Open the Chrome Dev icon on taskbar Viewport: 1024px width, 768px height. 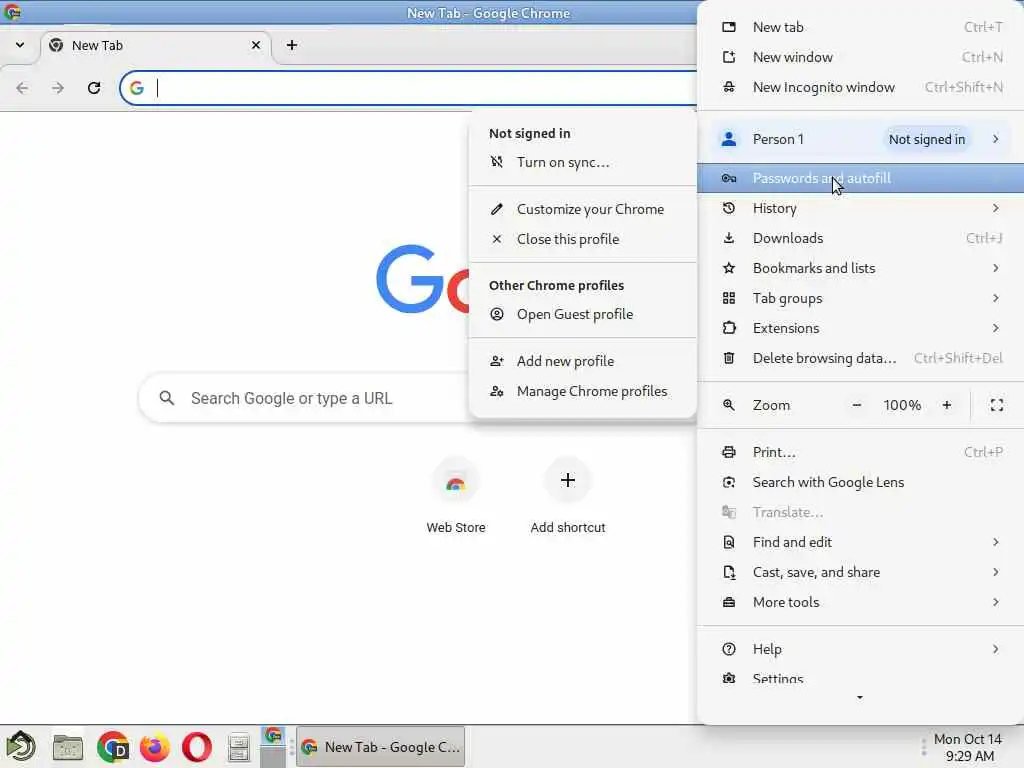click(x=113, y=747)
